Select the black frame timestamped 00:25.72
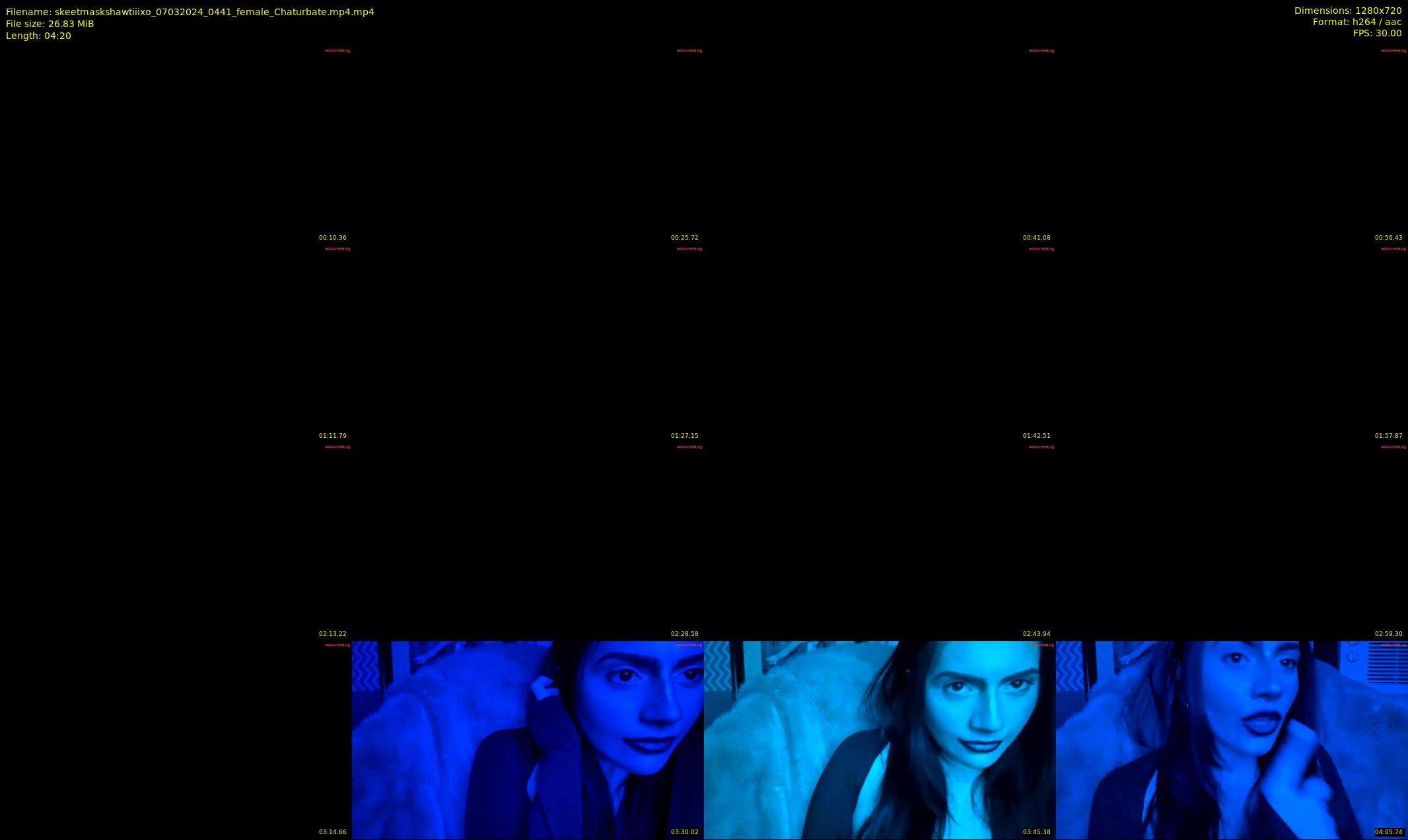Viewport: 1408px width, 840px height. point(528,145)
